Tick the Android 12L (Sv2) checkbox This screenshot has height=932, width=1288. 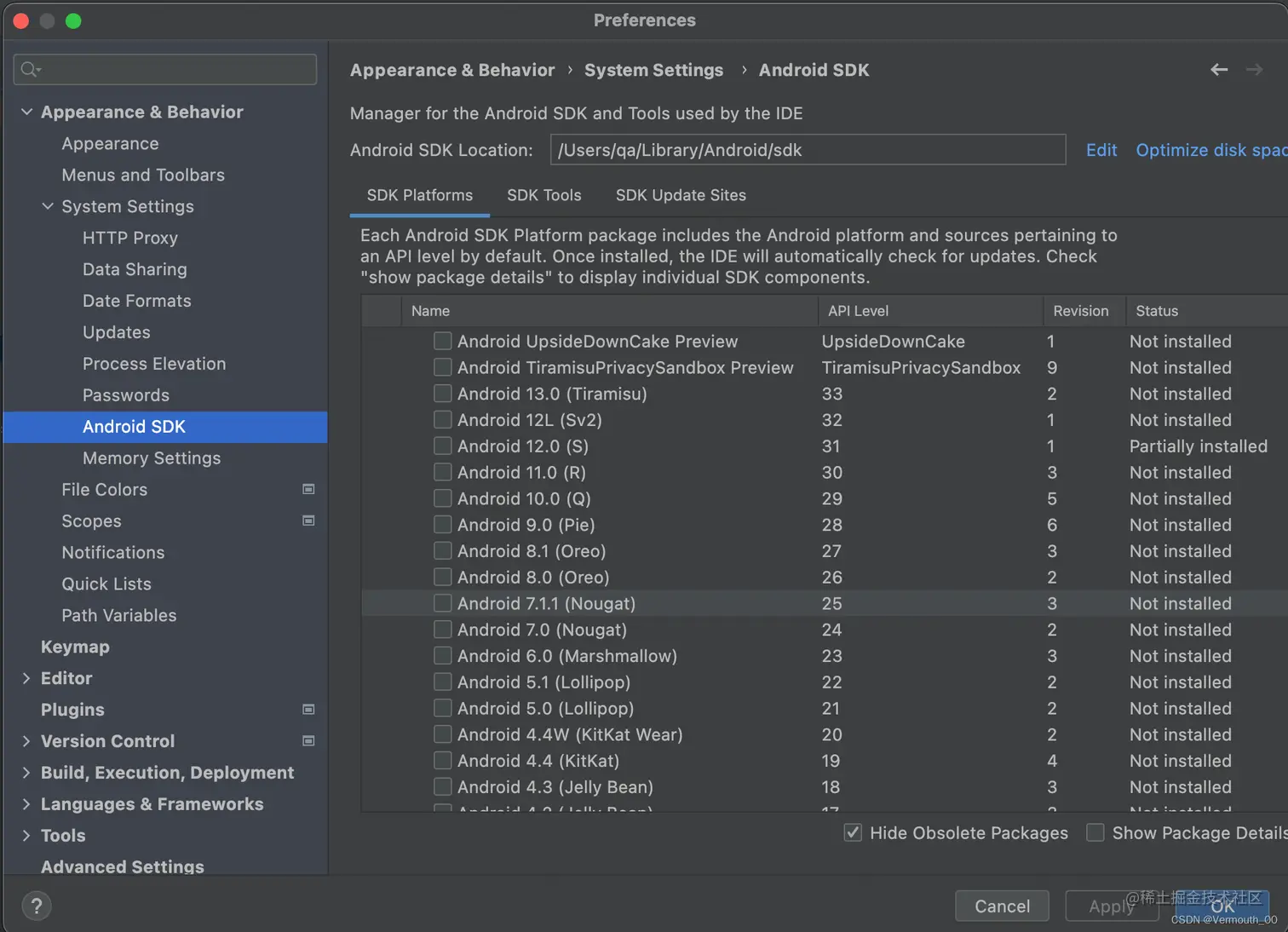[442, 420]
